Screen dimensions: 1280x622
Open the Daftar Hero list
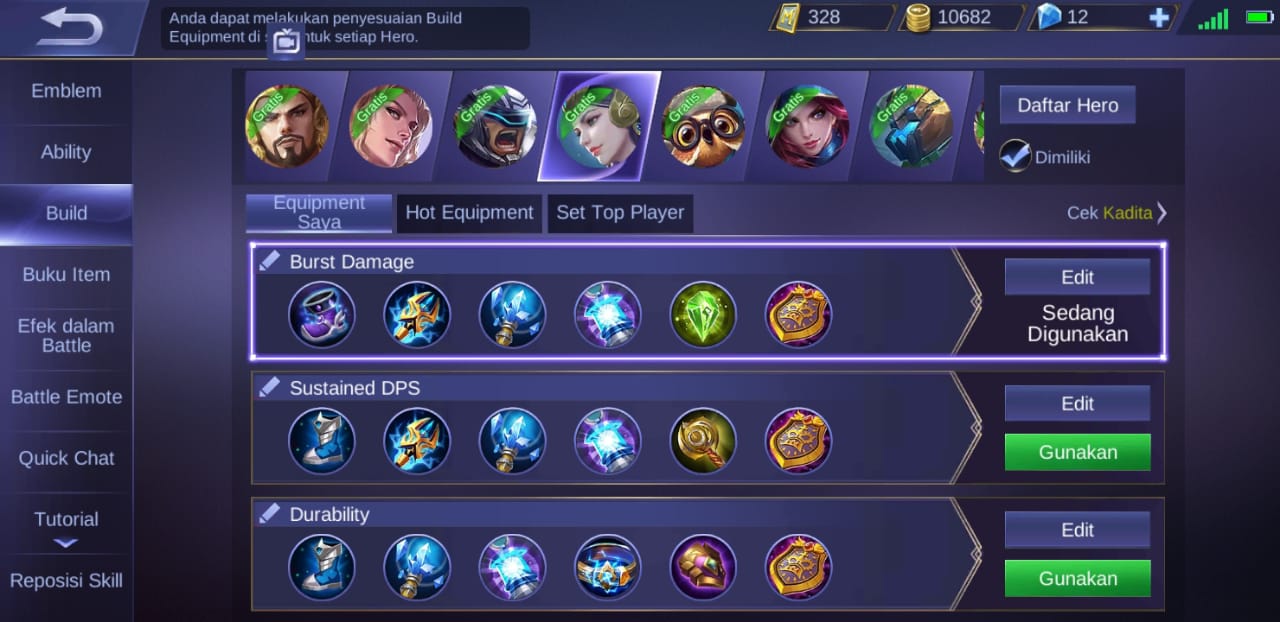[1067, 105]
